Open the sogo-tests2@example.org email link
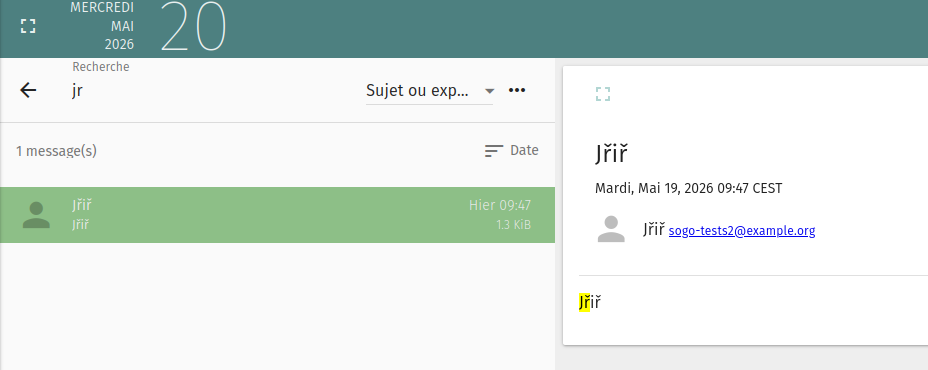928x370 pixels. tap(742, 230)
